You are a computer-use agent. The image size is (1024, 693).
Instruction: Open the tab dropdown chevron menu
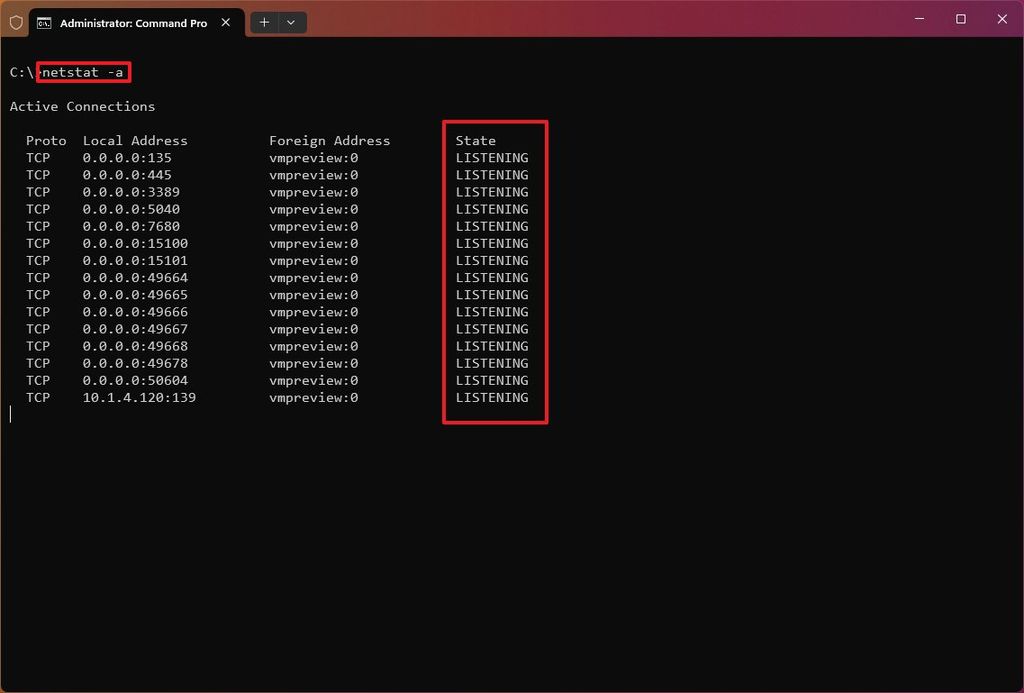pos(291,22)
